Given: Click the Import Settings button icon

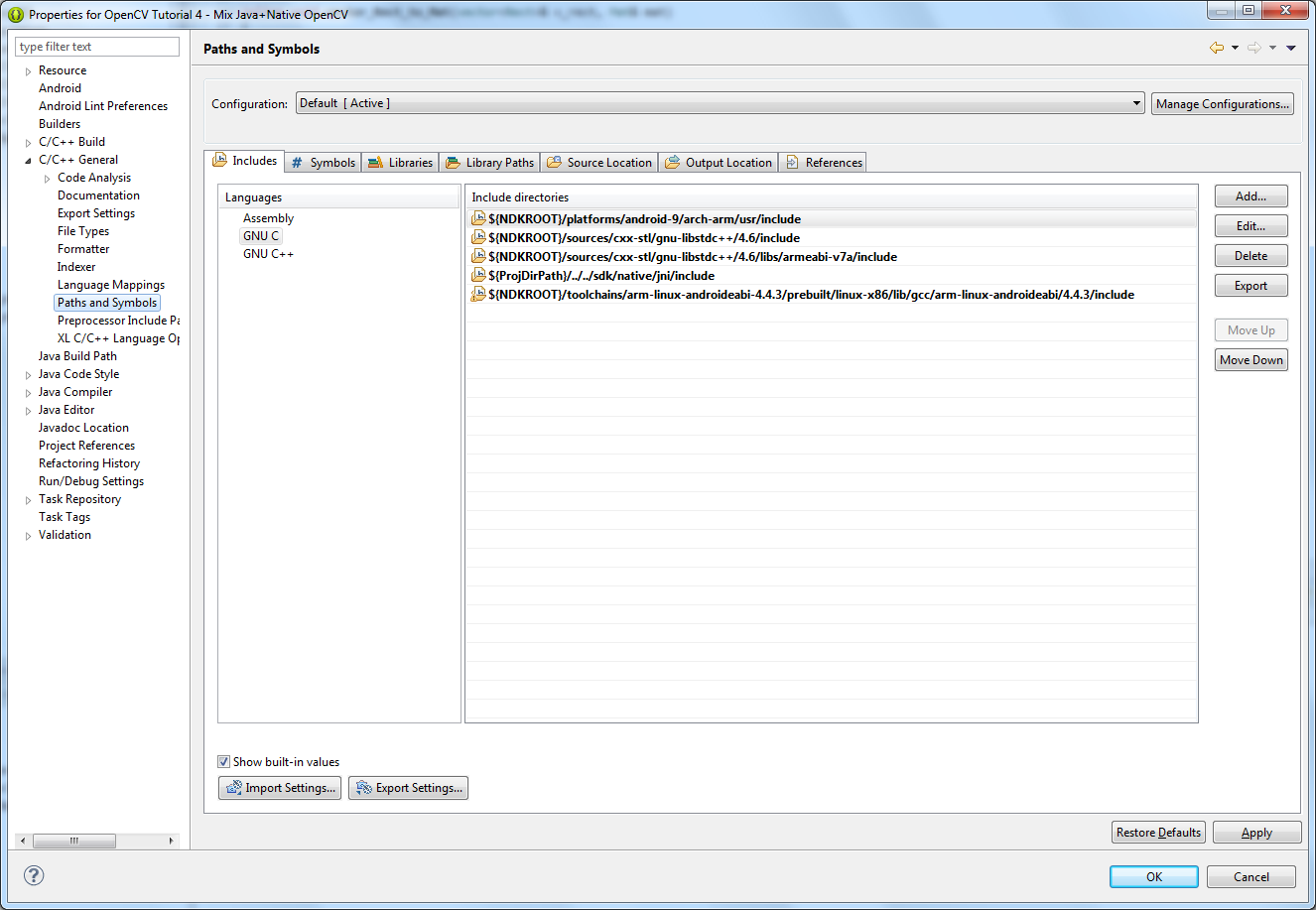Looking at the screenshot, I should coord(234,788).
